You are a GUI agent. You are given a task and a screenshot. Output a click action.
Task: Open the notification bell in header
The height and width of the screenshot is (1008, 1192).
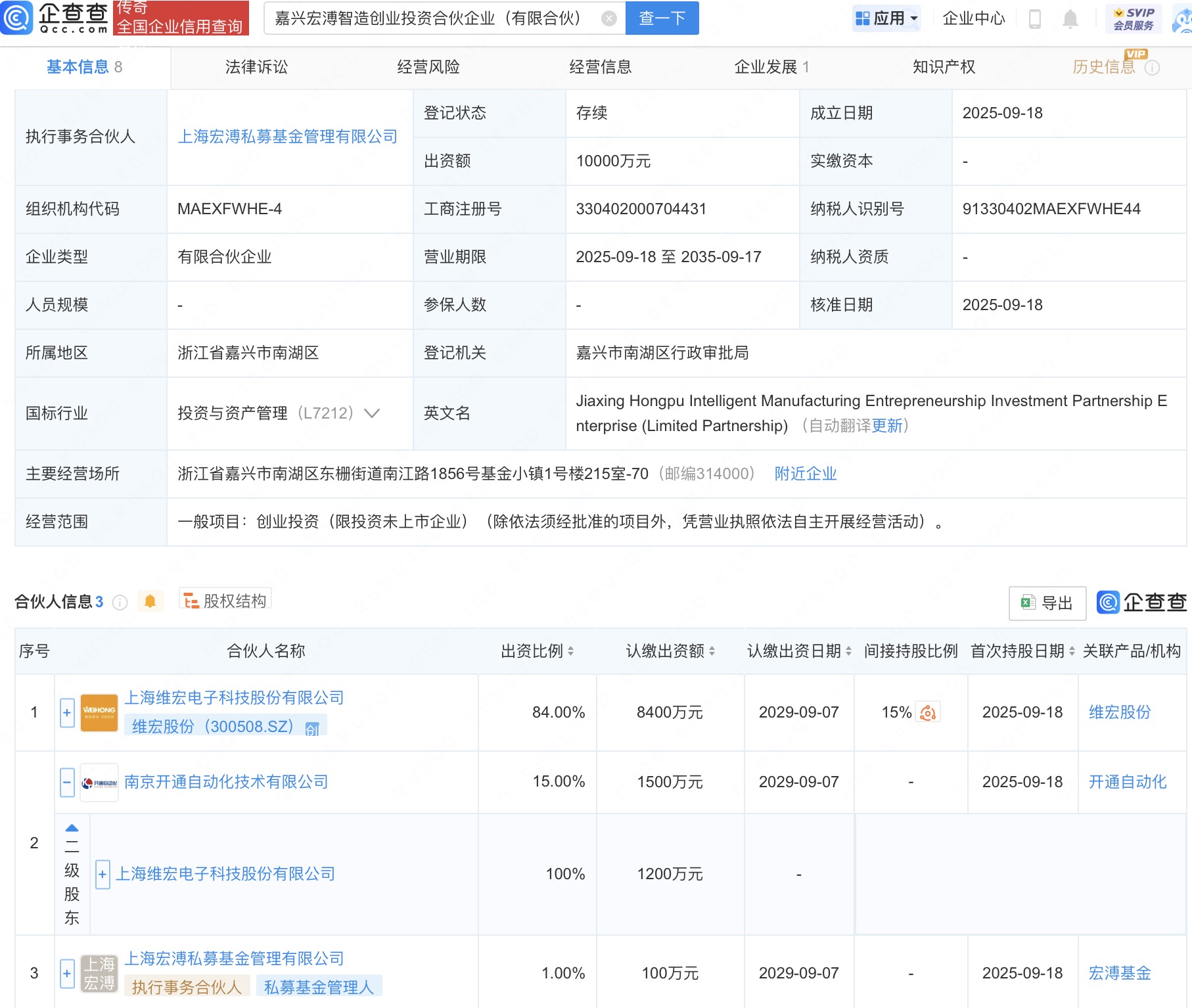1070,19
